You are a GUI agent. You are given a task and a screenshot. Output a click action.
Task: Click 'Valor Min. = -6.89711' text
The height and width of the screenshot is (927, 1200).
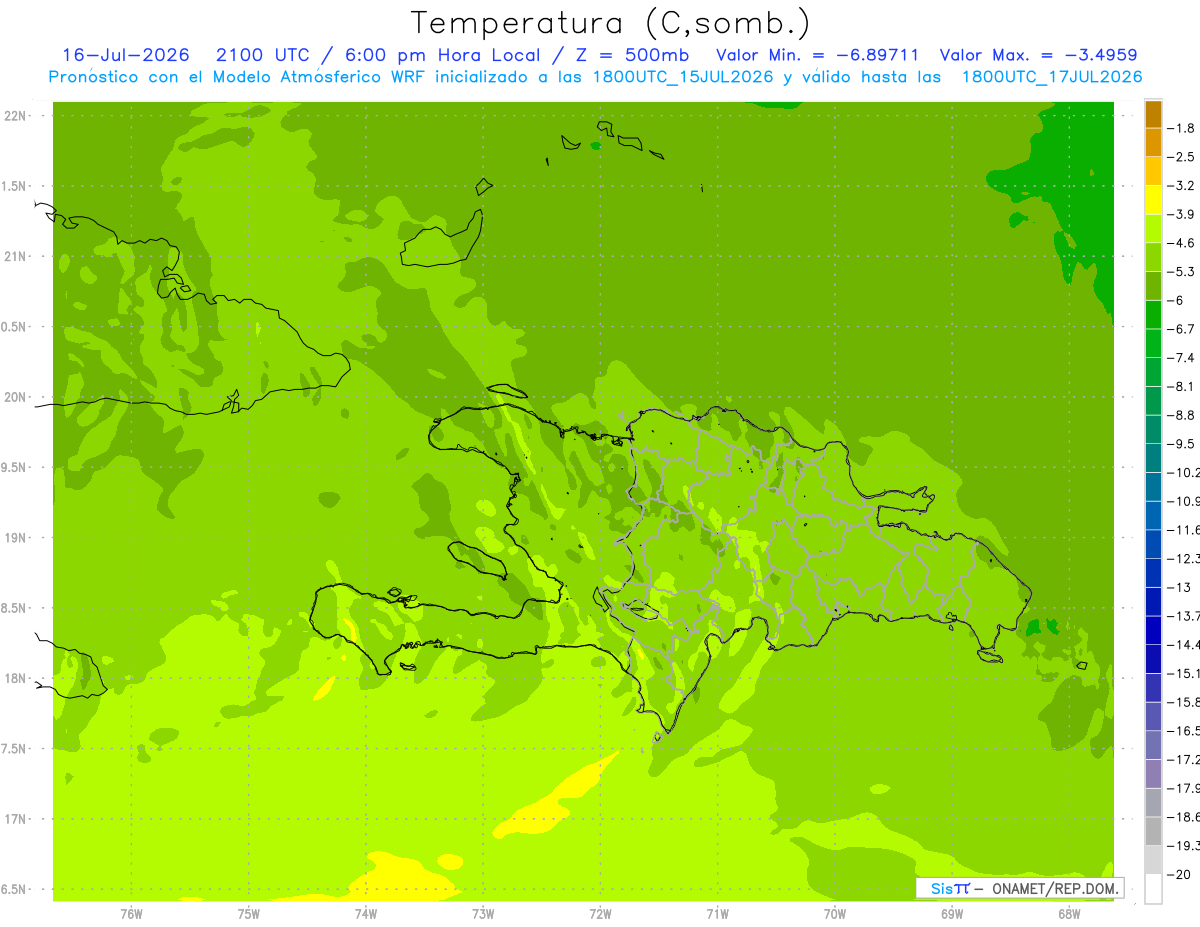(x=818, y=55)
